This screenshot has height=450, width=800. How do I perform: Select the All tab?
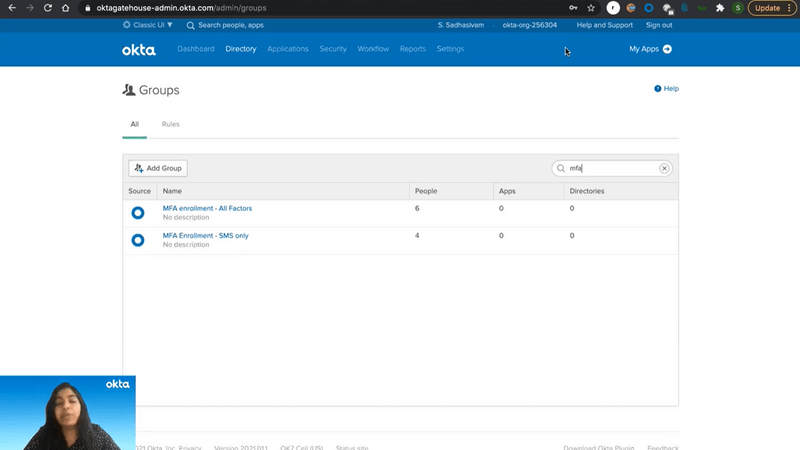134,124
